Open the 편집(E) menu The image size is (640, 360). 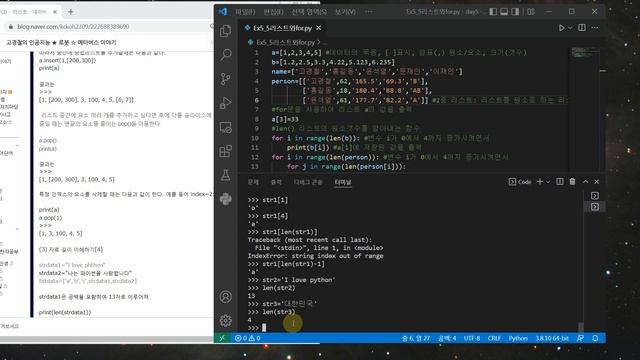(273, 12)
